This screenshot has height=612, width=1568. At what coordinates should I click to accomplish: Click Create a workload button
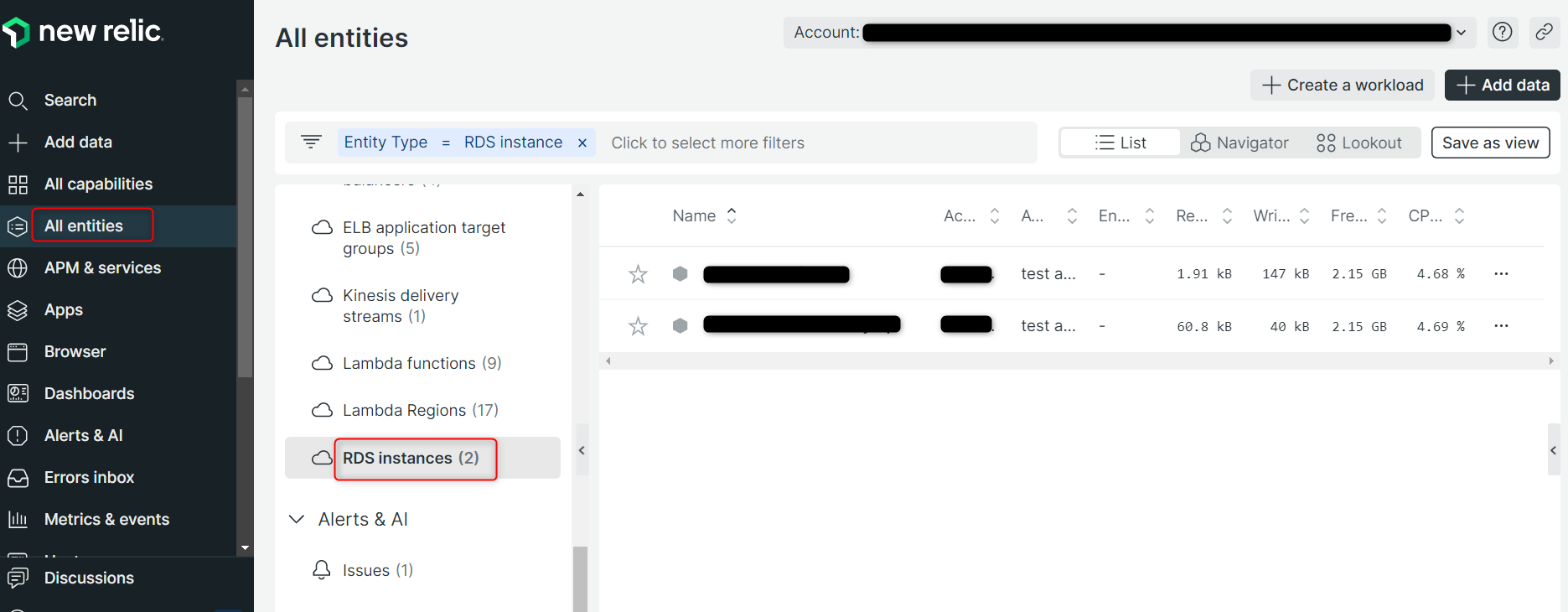(1343, 86)
